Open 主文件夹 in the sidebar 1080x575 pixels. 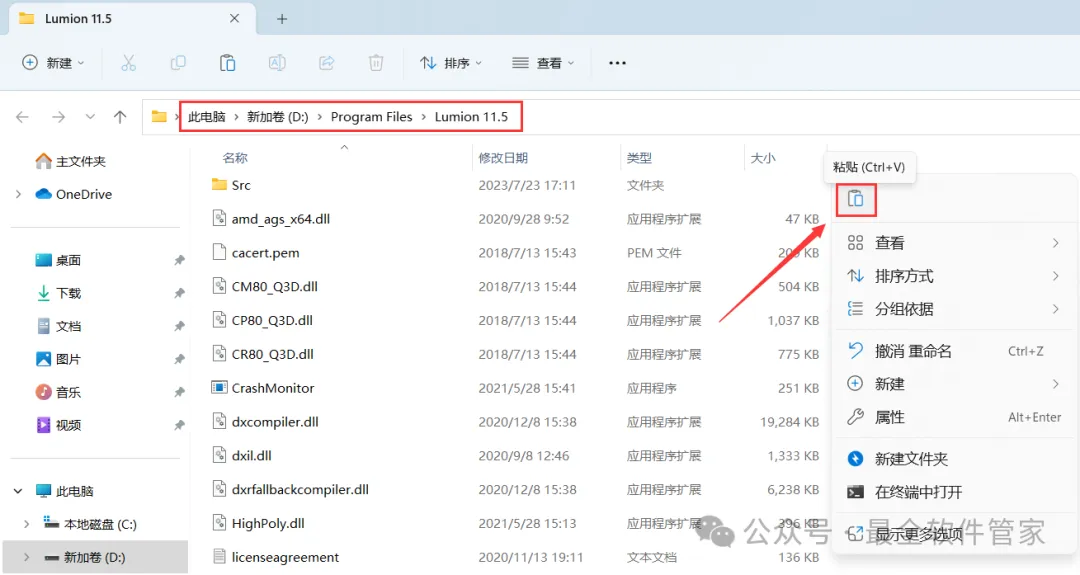coord(71,161)
